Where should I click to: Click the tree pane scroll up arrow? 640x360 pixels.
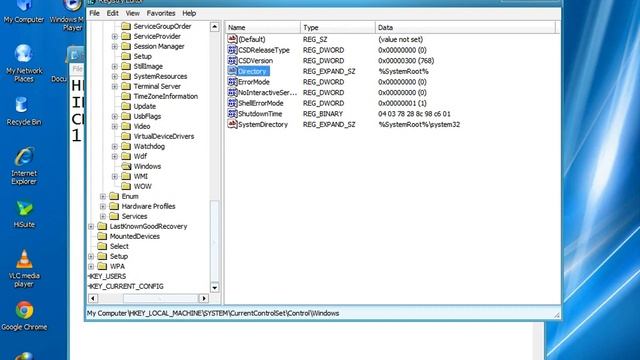[214, 27]
